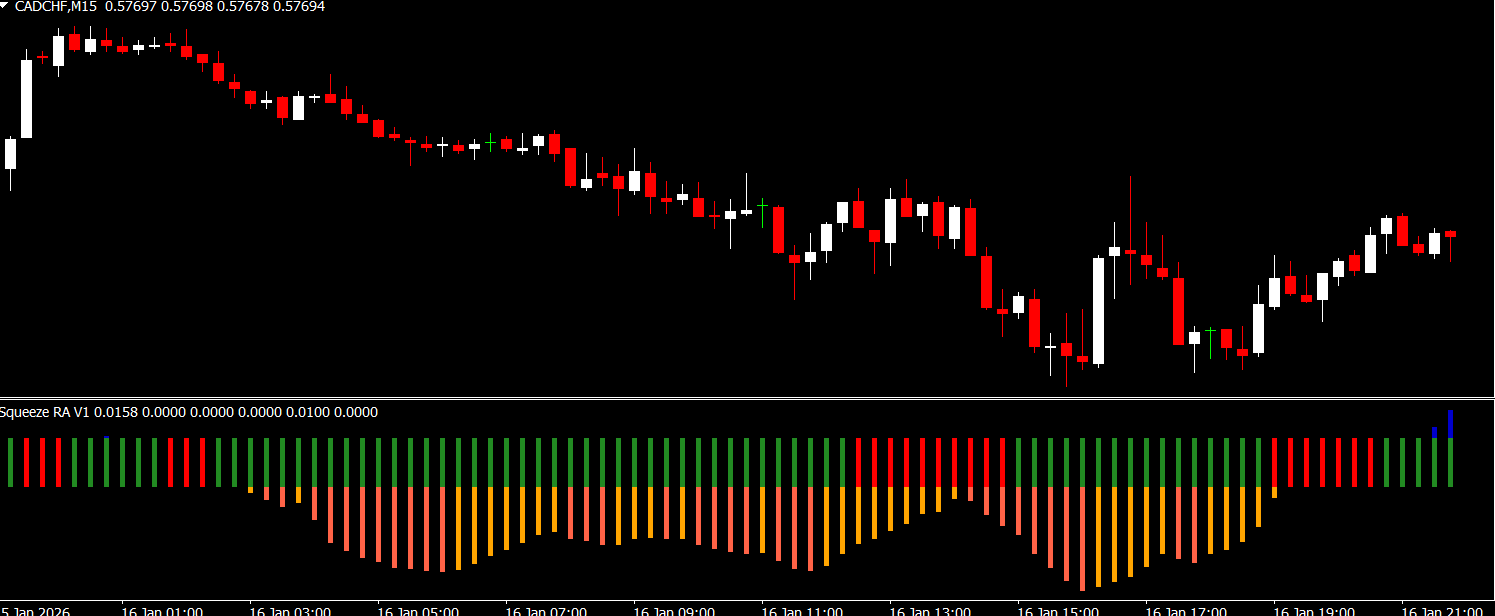Select the deepest salmon histogram bar

coord(1082,538)
